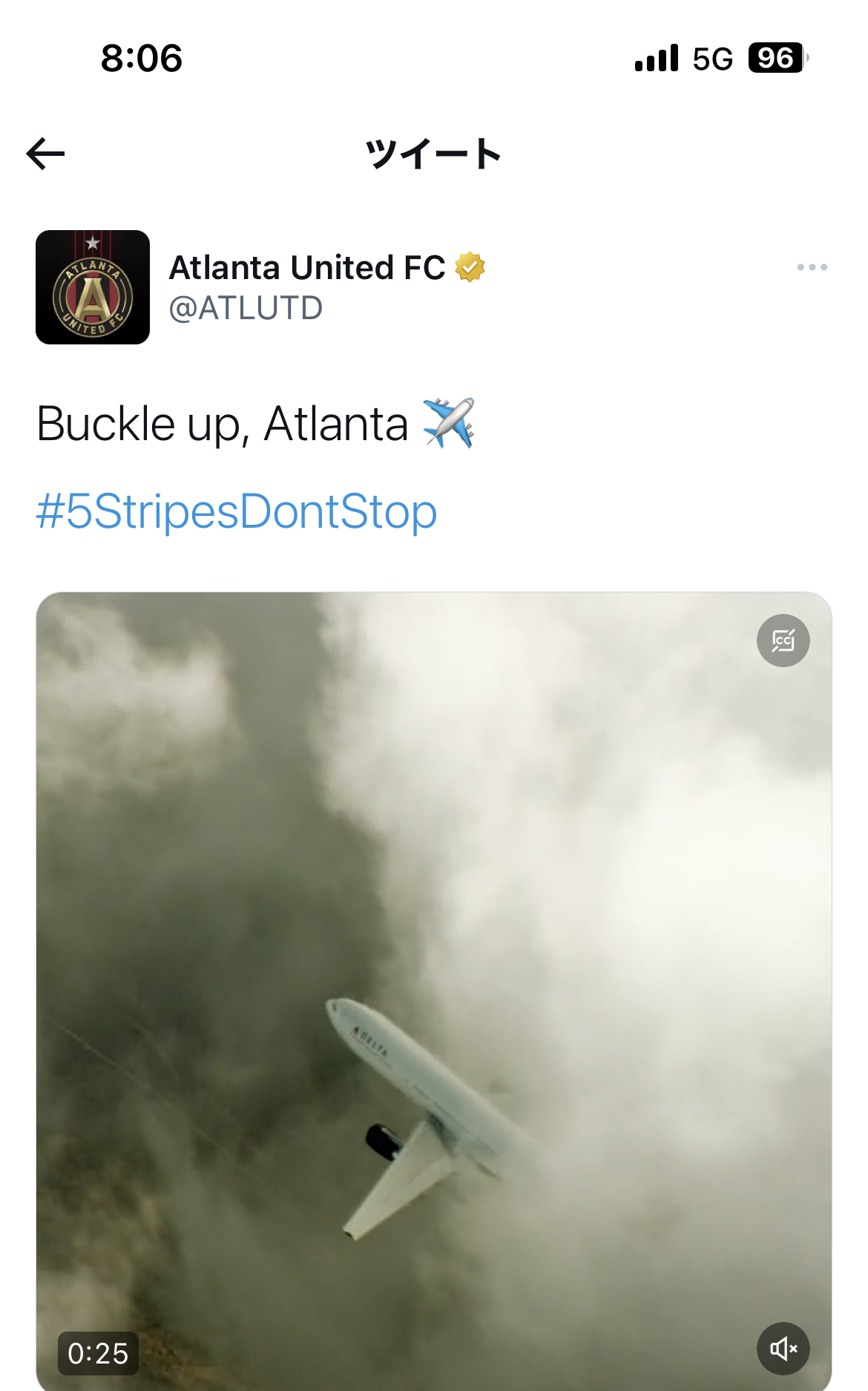Tap the "Buckle up, Atlanta" tweet text
Viewport: 868px width, 1391px height.
point(222,424)
